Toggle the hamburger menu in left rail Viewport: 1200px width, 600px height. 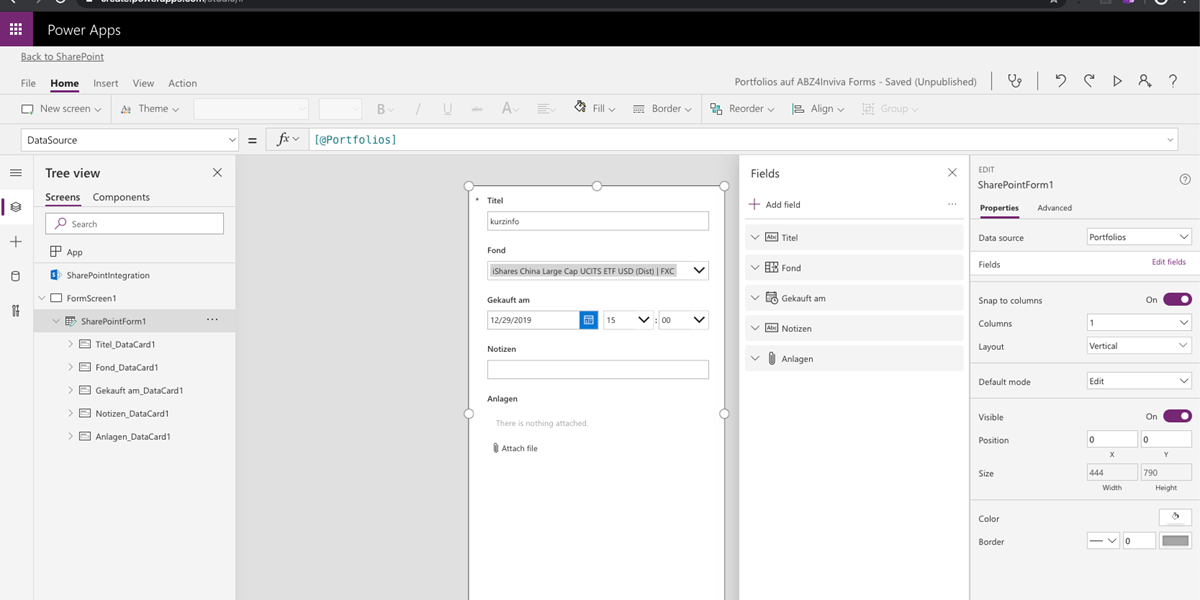(x=15, y=173)
